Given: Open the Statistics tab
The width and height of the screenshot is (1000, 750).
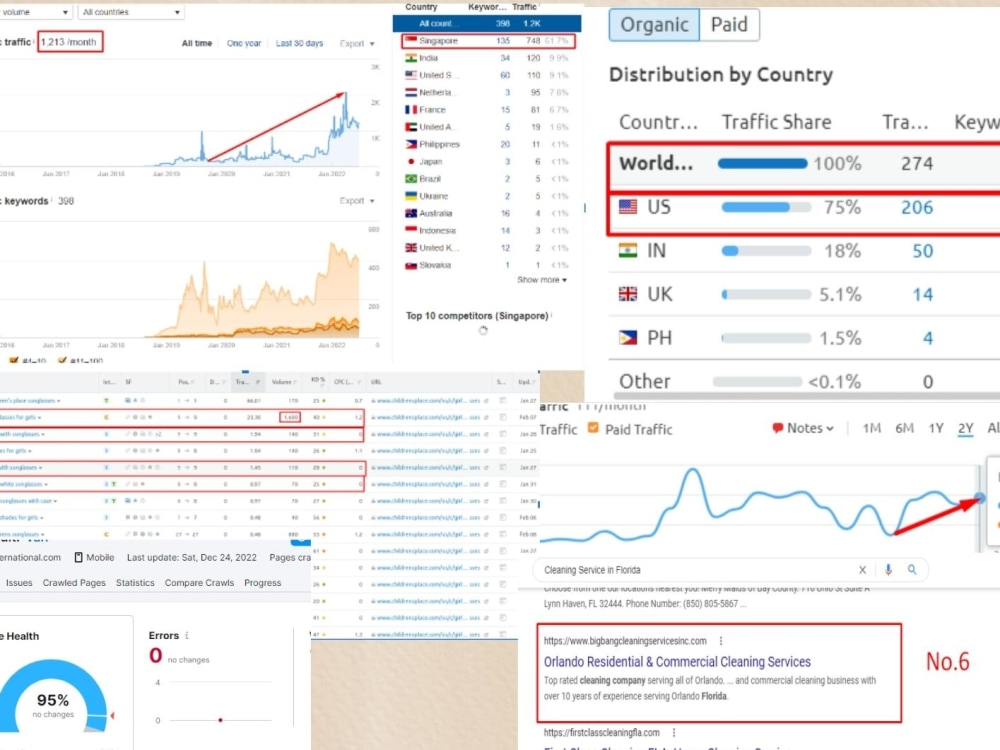Looking at the screenshot, I should [135, 583].
